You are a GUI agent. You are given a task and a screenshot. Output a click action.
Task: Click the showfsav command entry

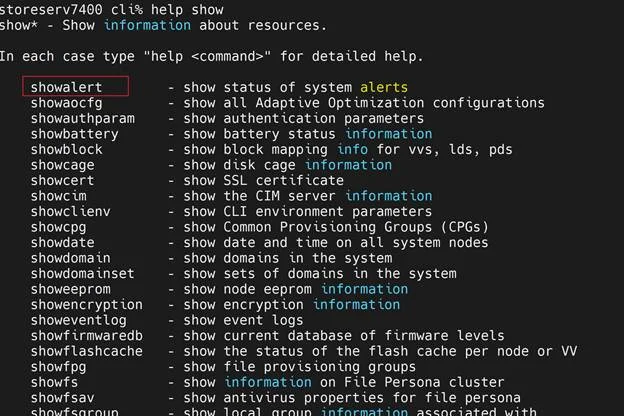tap(62, 398)
